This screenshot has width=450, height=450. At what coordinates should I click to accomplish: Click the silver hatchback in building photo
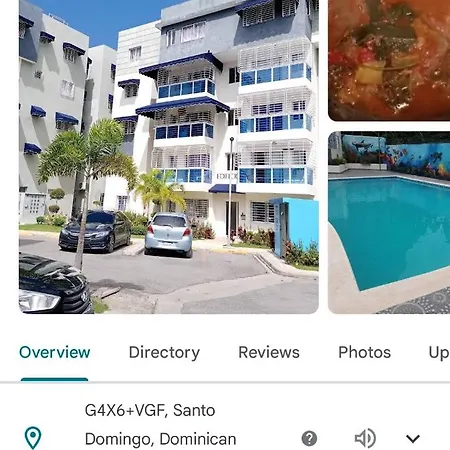(x=169, y=235)
